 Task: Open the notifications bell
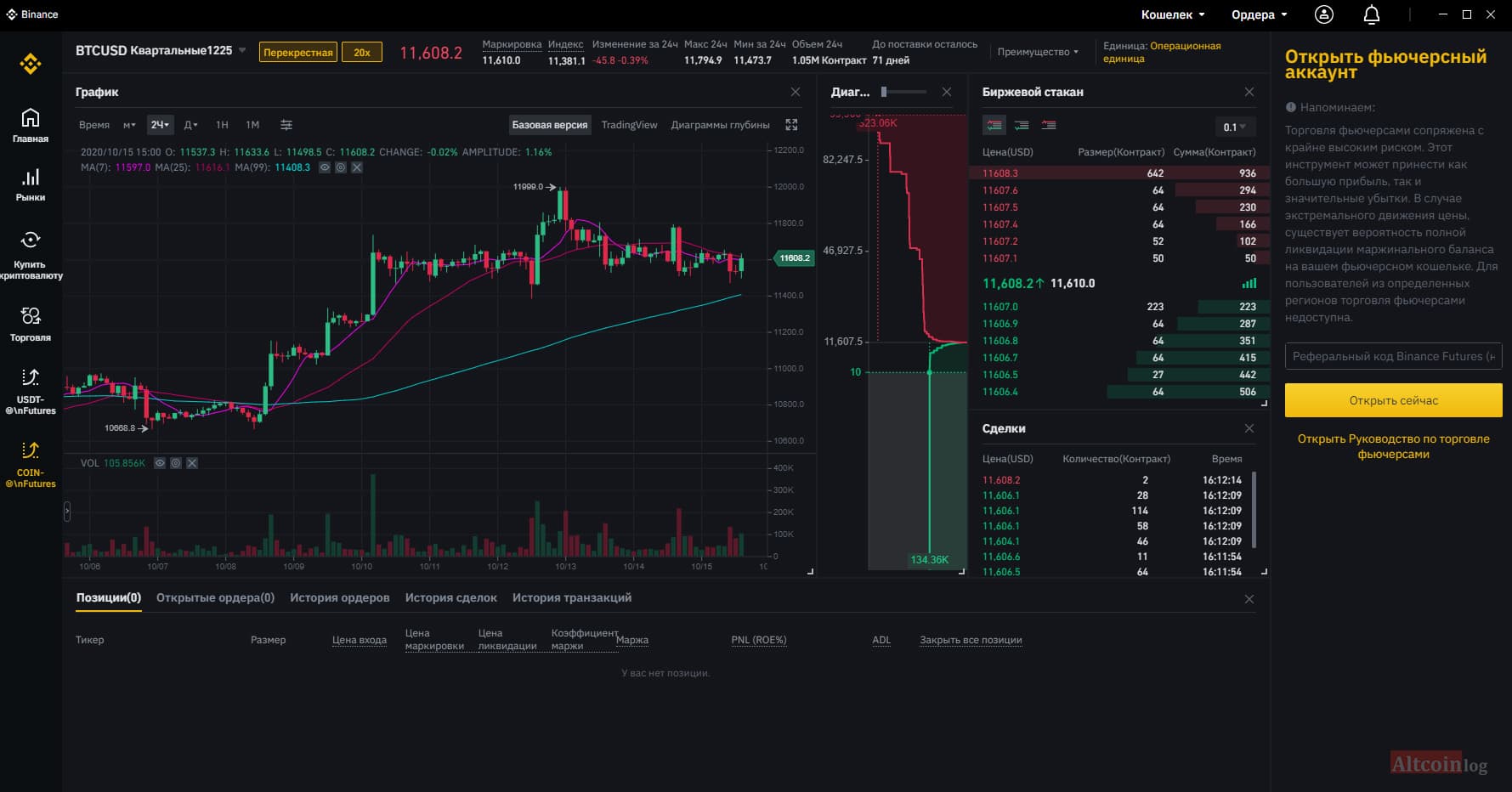pos(1371,14)
